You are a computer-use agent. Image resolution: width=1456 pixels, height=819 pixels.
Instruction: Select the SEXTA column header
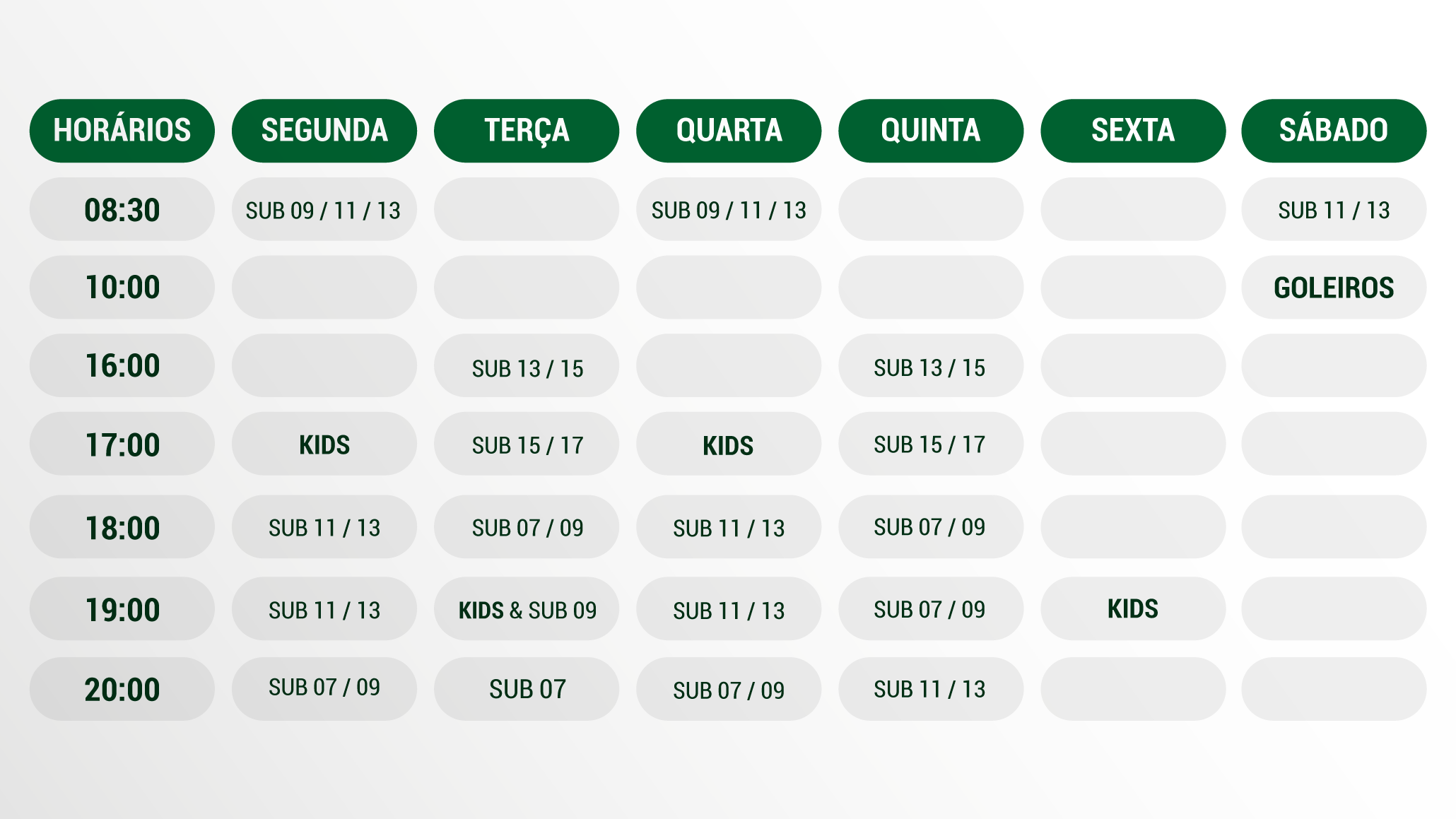[1132, 131]
